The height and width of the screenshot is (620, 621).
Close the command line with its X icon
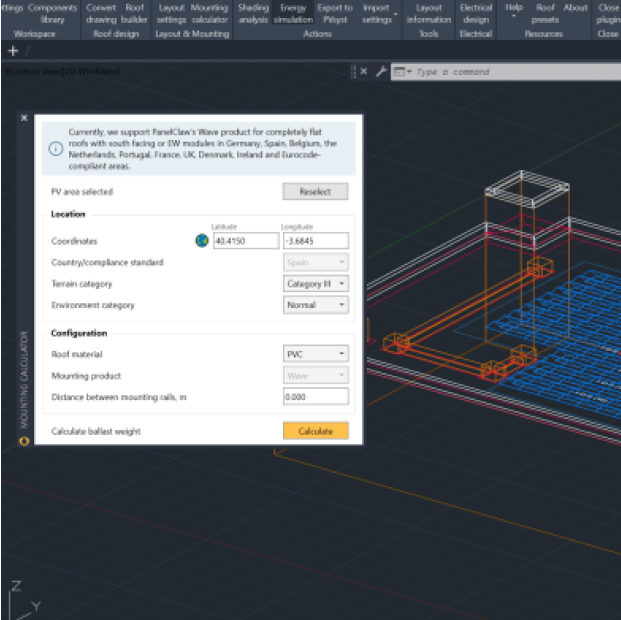[364, 71]
